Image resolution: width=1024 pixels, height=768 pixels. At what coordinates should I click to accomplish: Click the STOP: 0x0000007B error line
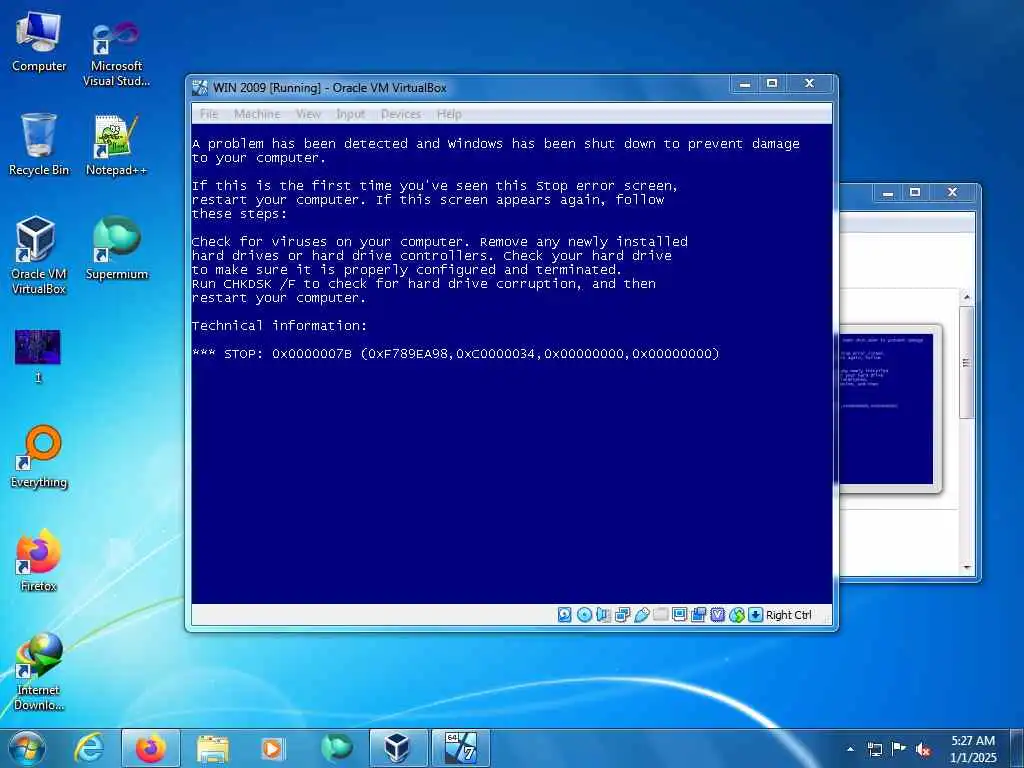tap(456, 354)
